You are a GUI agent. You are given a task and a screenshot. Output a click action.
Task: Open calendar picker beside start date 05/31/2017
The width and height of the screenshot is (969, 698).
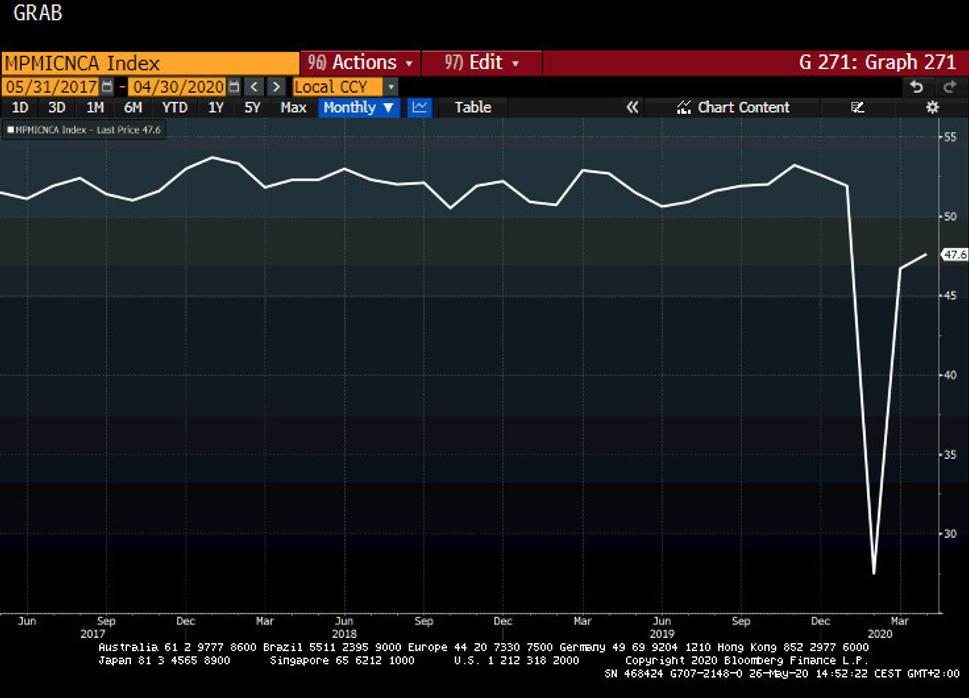click(107, 87)
